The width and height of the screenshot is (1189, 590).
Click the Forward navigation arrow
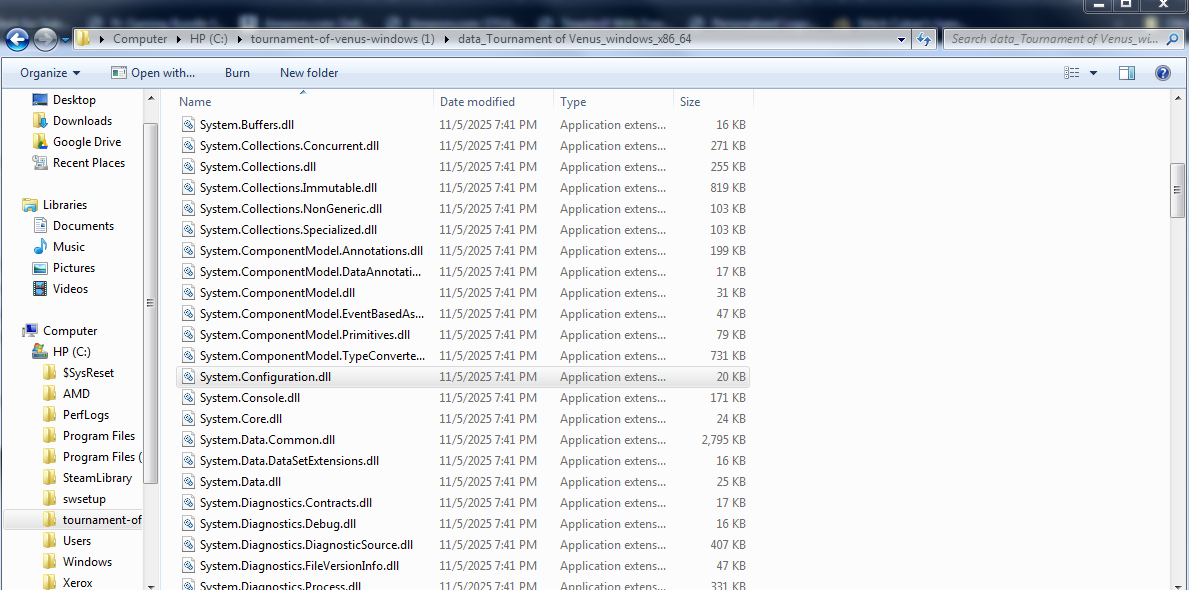click(45, 39)
